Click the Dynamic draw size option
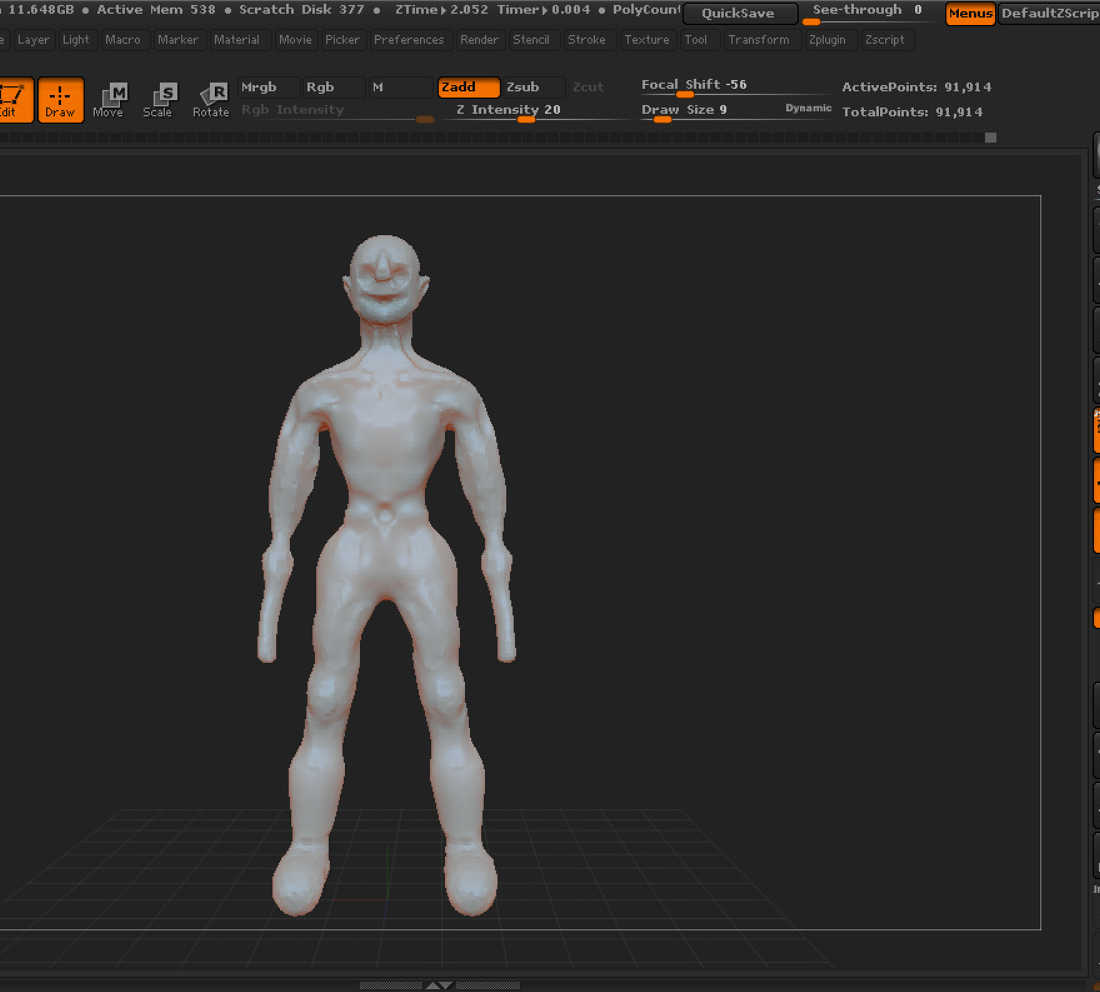 coord(808,108)
